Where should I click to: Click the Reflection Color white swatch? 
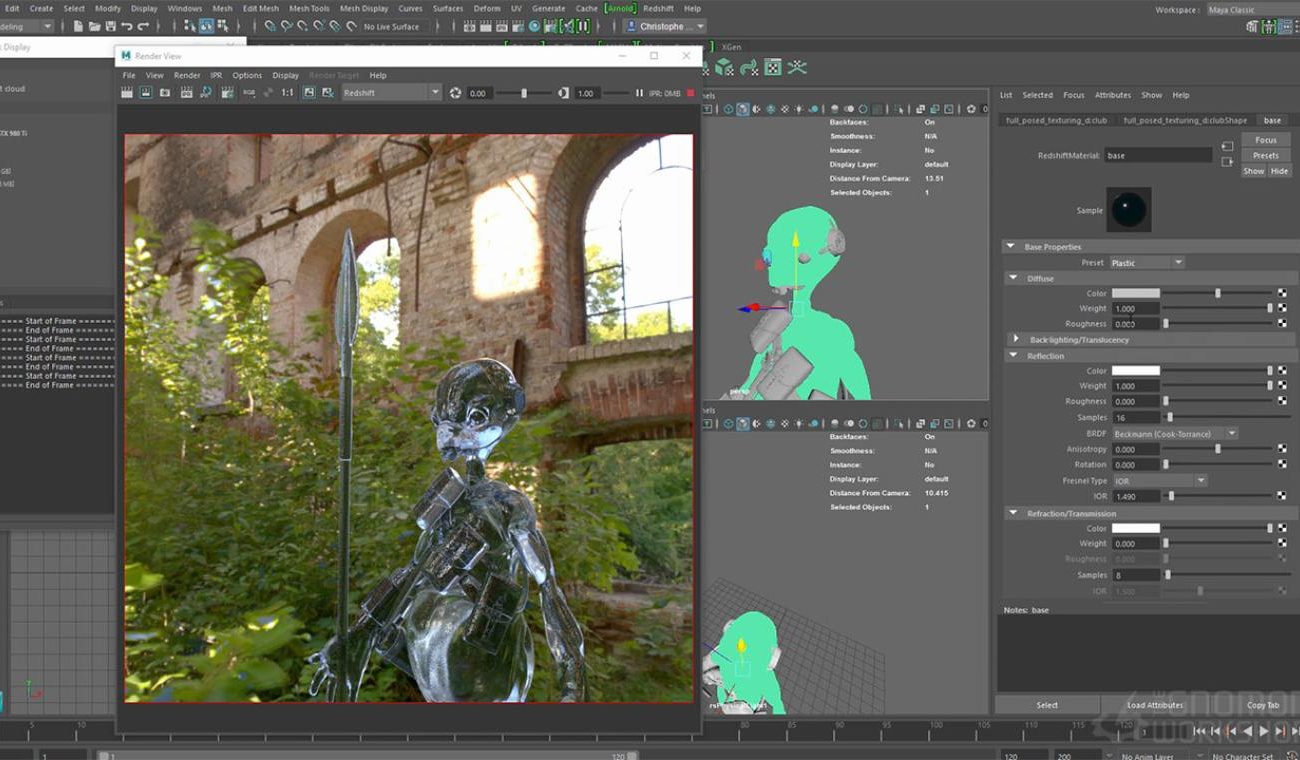click(1135, 371)
